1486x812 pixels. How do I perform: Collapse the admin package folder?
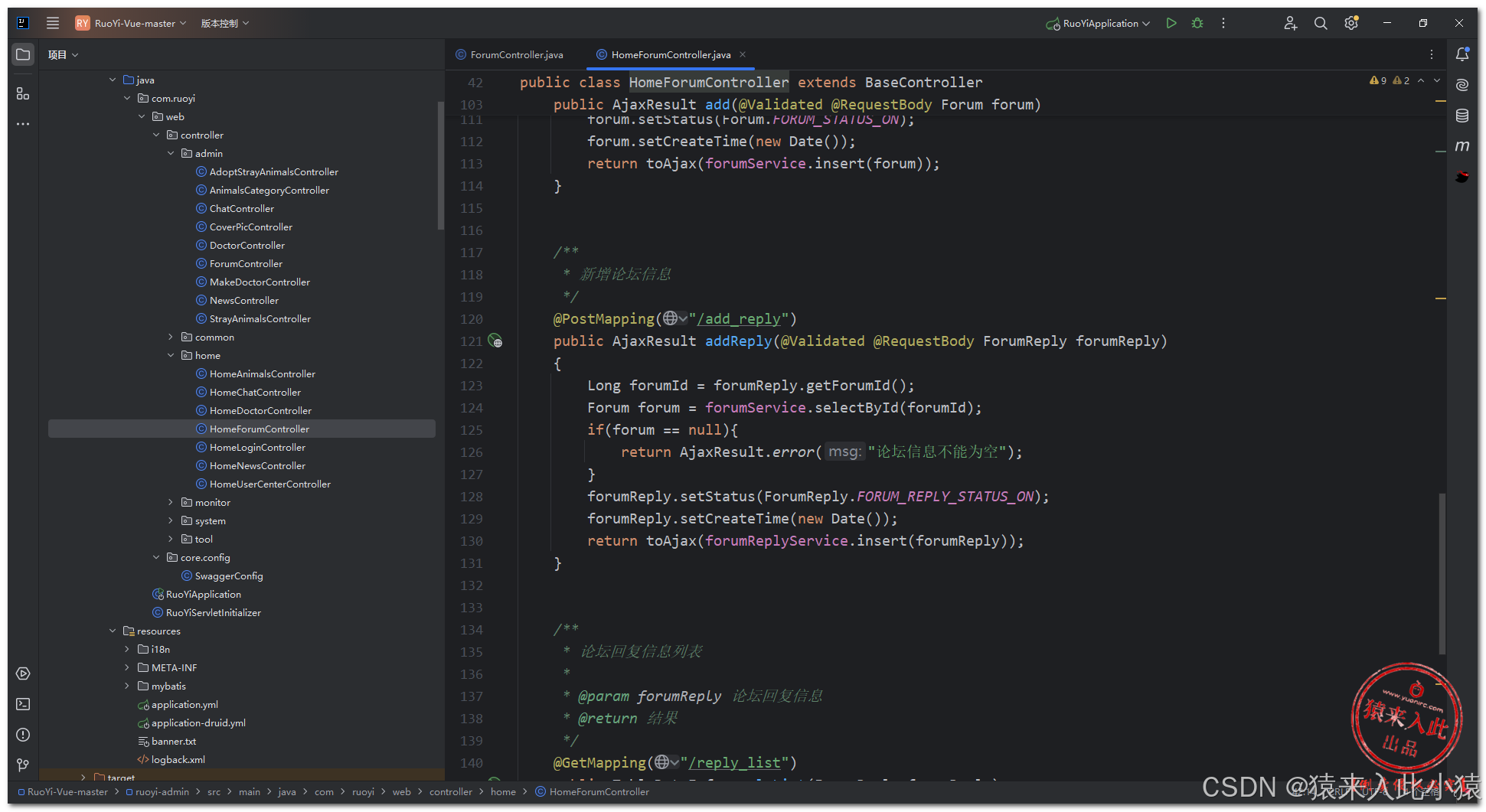click(171, 153)
